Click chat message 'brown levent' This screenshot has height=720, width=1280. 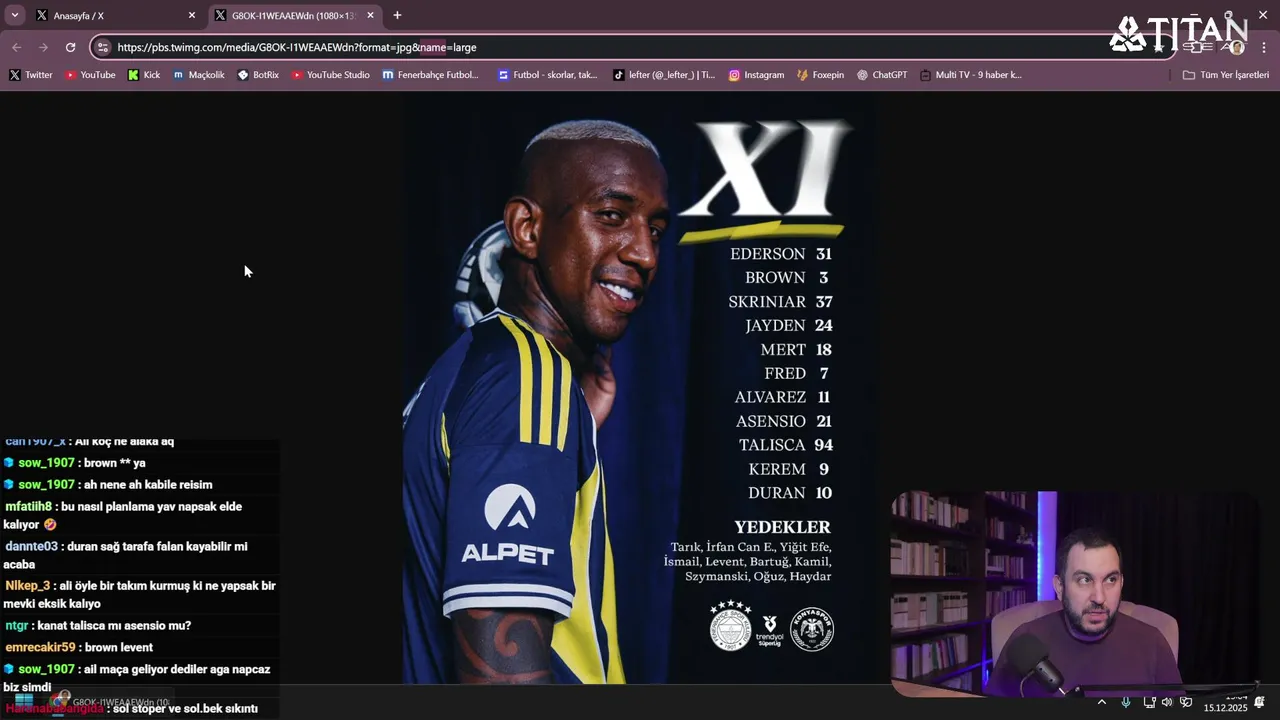tap(118, 647)
